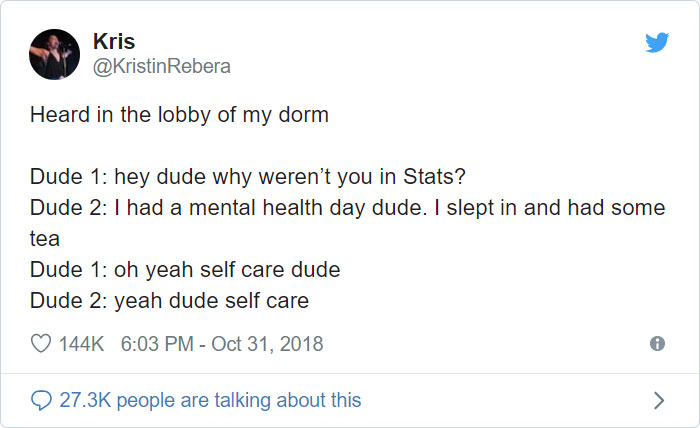Click the "oh yeah self care dude" line
The height and width of the screenshot is (428, 700).
[185, 270]
